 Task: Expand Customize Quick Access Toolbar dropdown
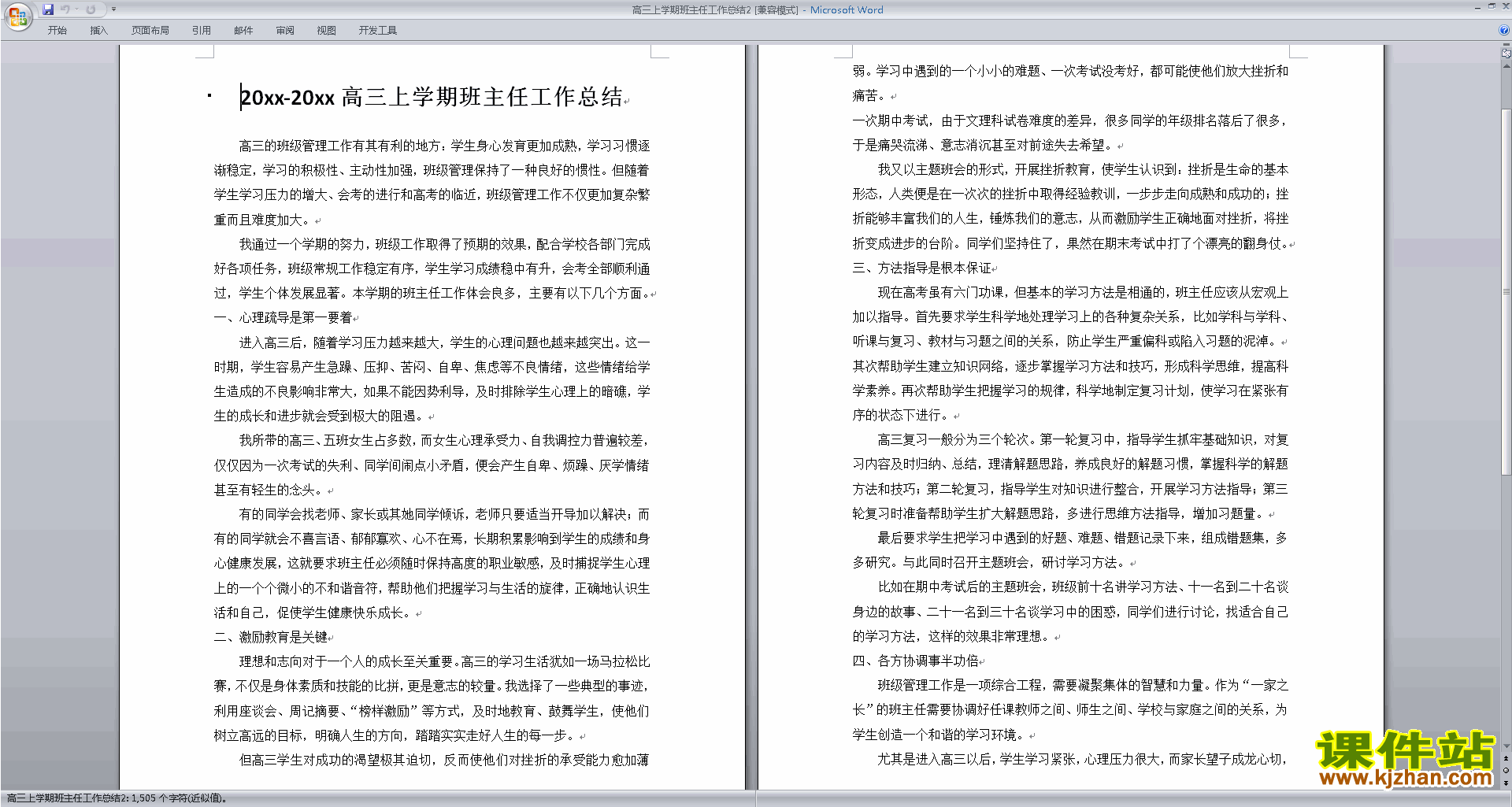(x=114, y=9)
